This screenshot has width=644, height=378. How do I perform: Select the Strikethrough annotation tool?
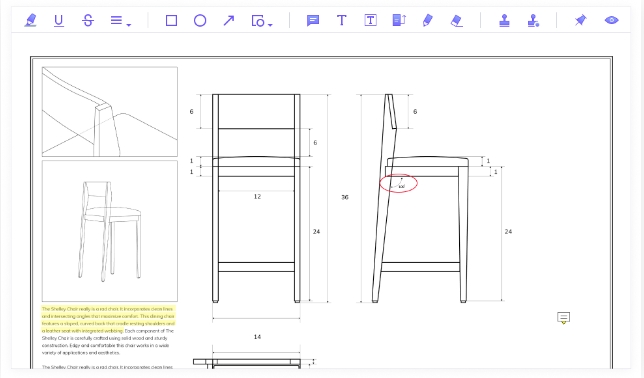pos(88,20)
